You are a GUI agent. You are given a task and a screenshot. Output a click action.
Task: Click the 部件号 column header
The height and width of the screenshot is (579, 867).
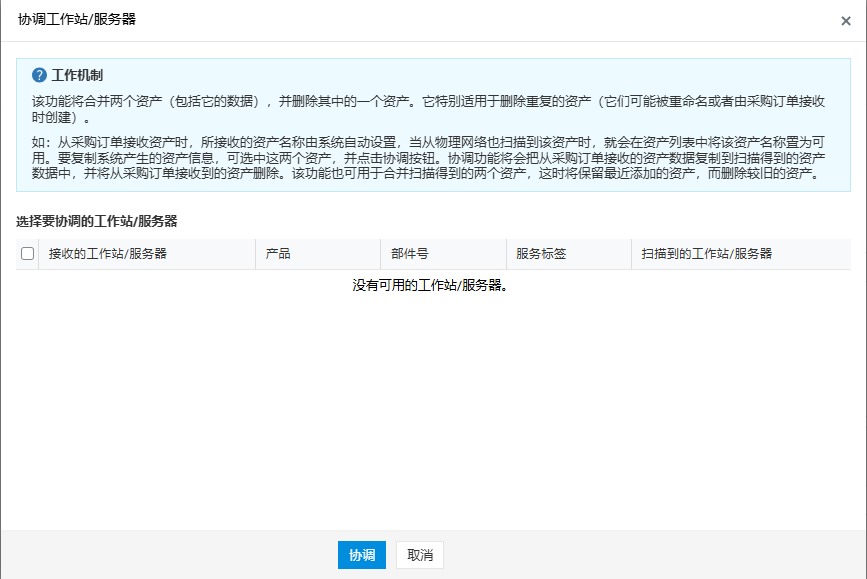pos(410,254)
